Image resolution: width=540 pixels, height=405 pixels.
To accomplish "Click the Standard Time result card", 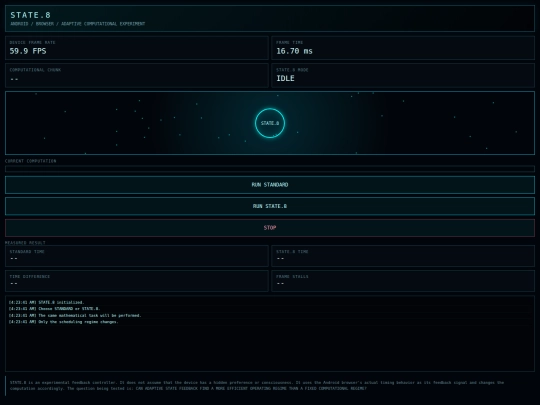I will coord(137,256).
